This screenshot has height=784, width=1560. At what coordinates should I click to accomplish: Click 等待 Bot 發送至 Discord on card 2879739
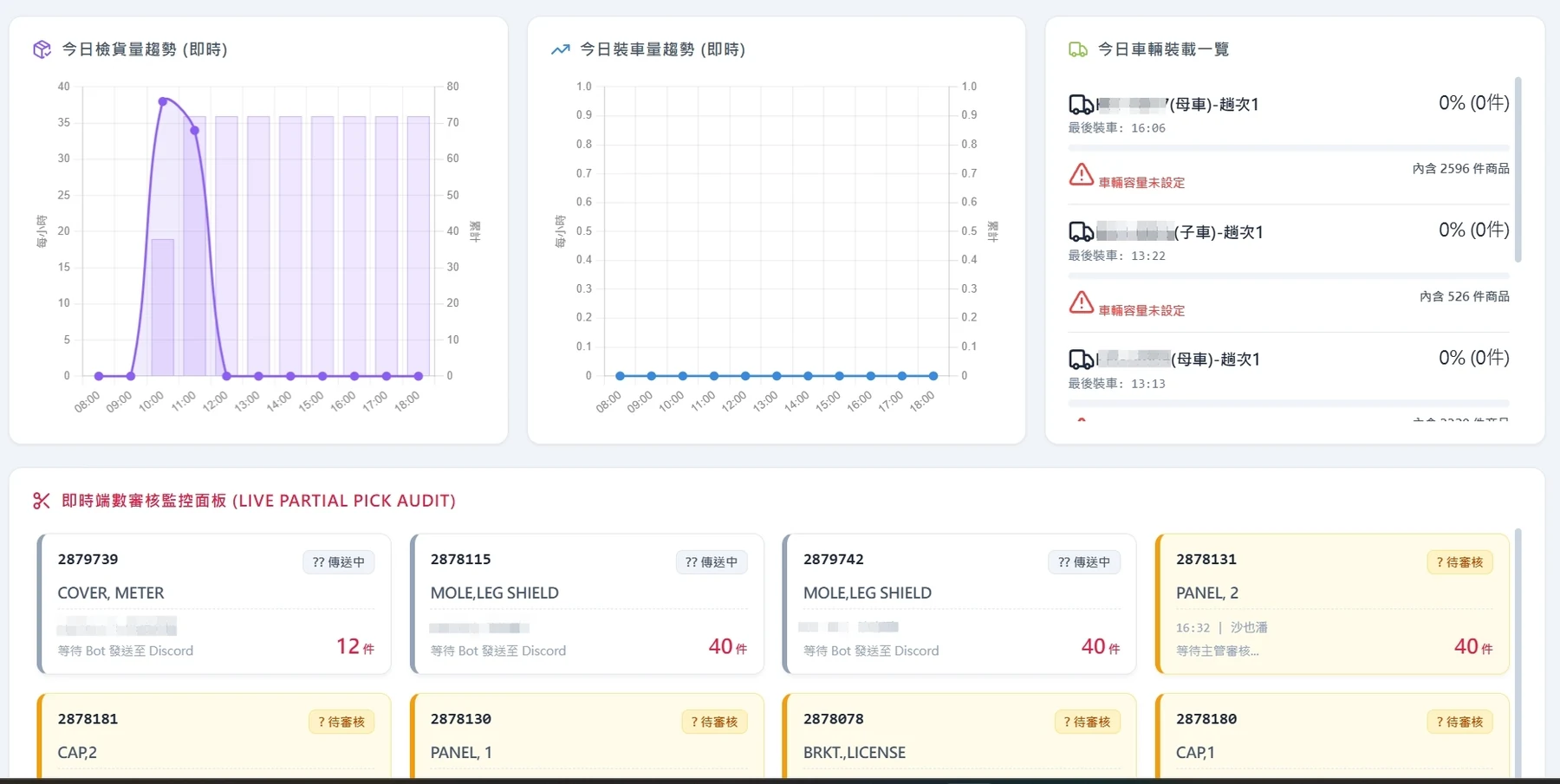tap(126, 651)
